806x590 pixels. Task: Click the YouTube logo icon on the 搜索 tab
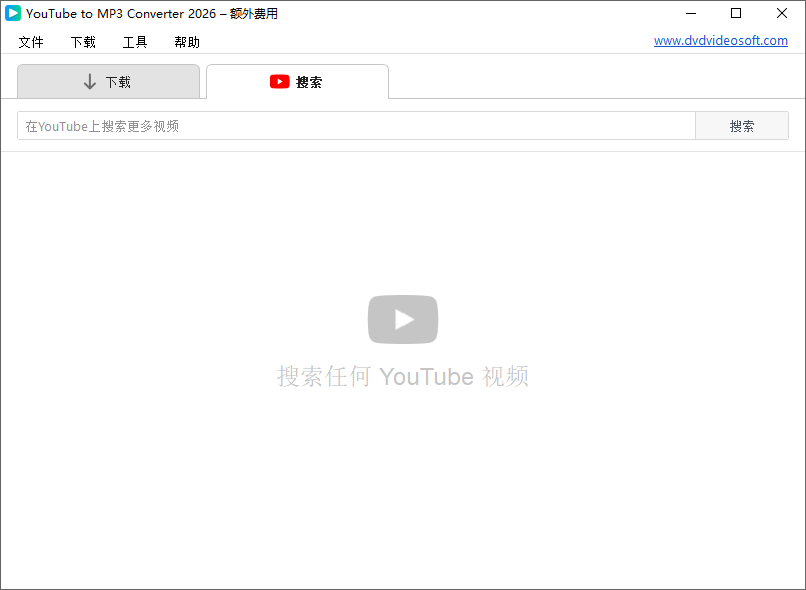tap(280, 82)
